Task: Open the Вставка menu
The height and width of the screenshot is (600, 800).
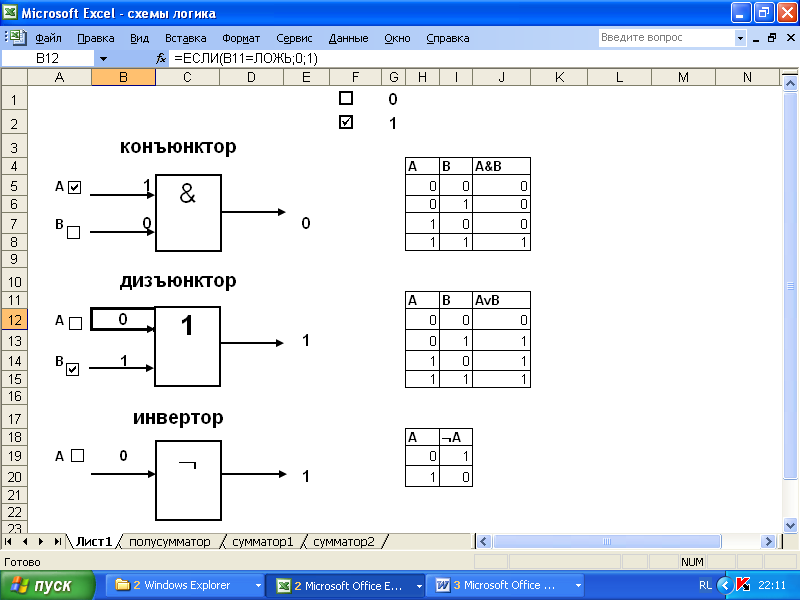Action: (186, 38)
